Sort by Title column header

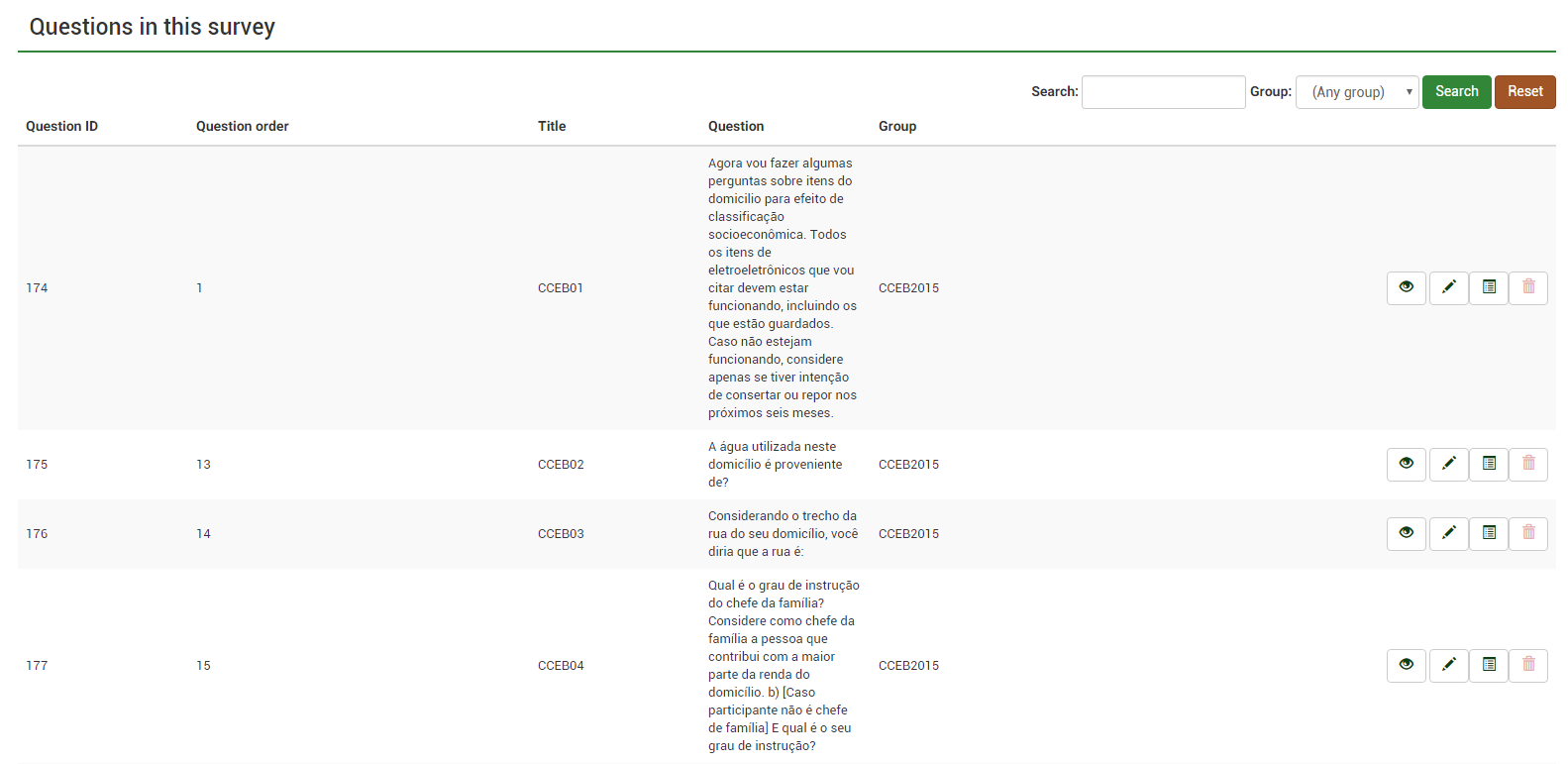pos(552,126)
